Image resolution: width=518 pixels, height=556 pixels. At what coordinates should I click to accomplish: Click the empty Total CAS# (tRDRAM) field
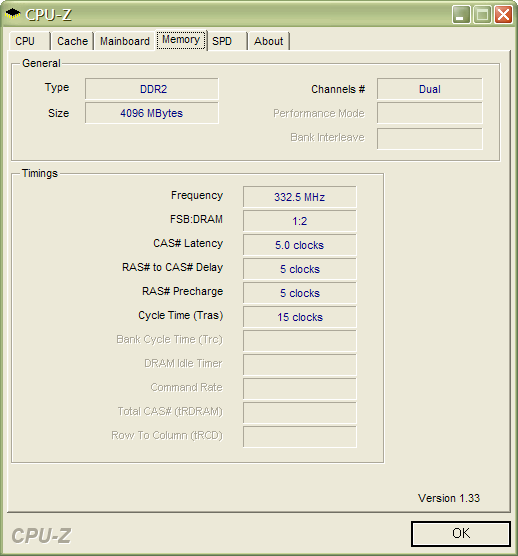point(300,413)
